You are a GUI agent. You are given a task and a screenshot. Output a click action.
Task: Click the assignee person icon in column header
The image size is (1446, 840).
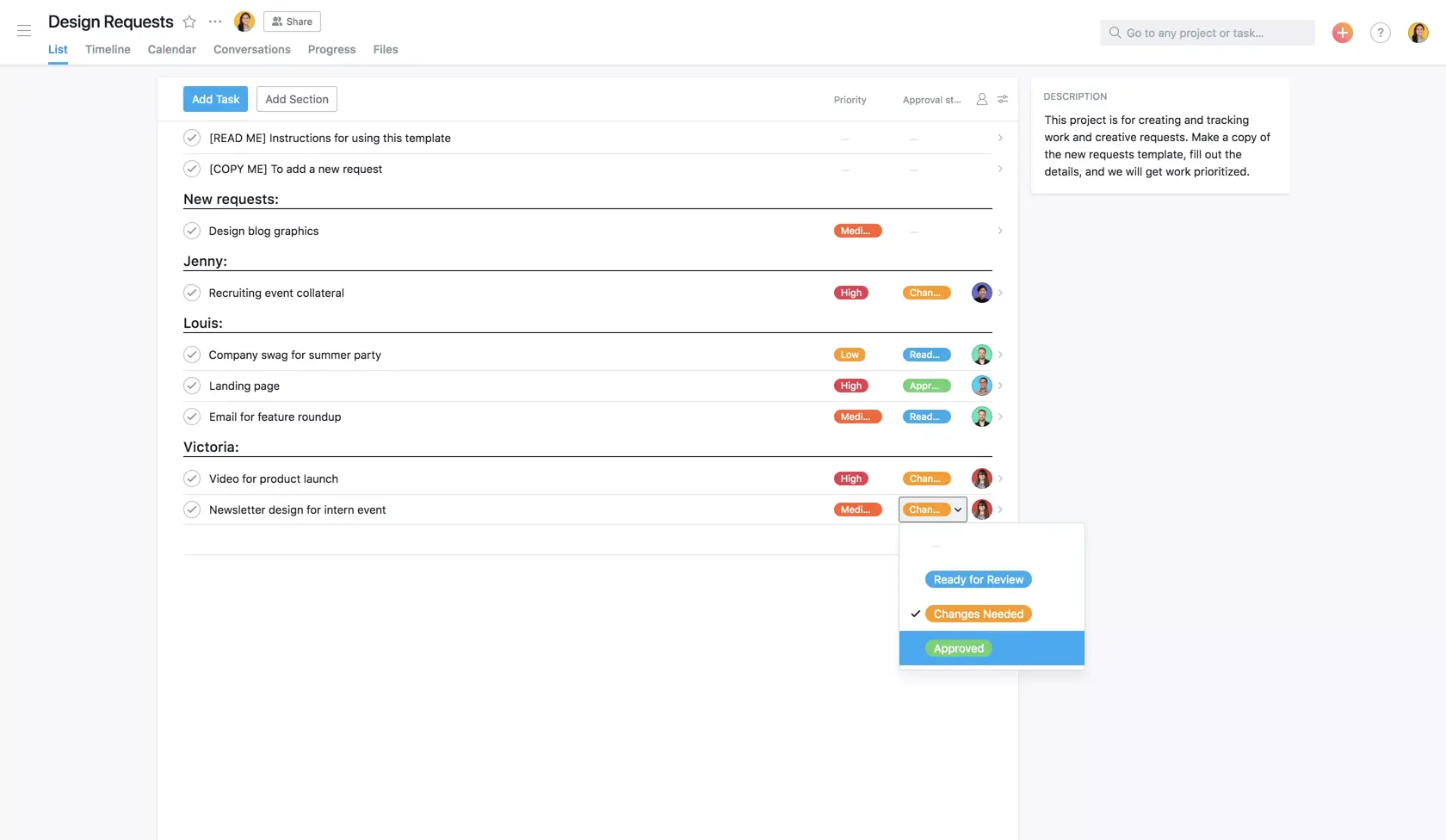[x=982, y=99]
